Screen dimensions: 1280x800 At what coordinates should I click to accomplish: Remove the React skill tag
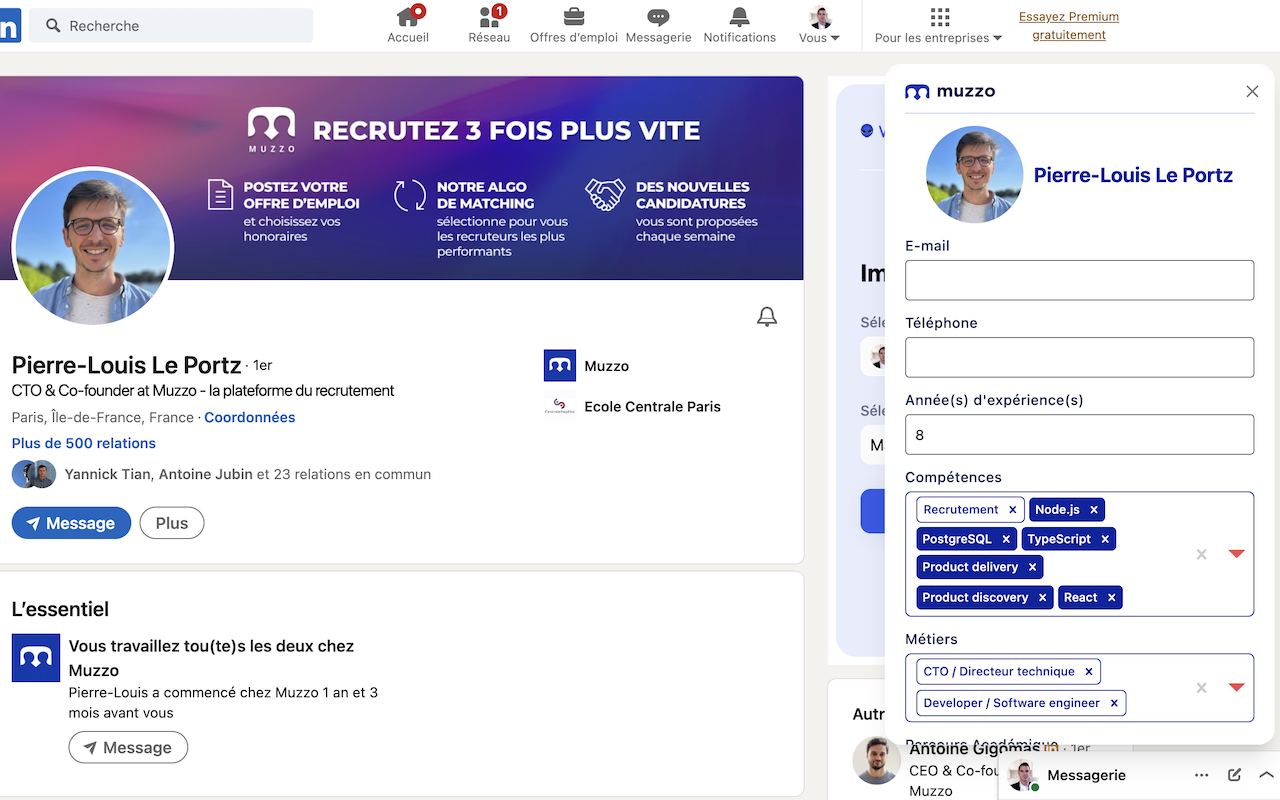[x=1111, y=597]
